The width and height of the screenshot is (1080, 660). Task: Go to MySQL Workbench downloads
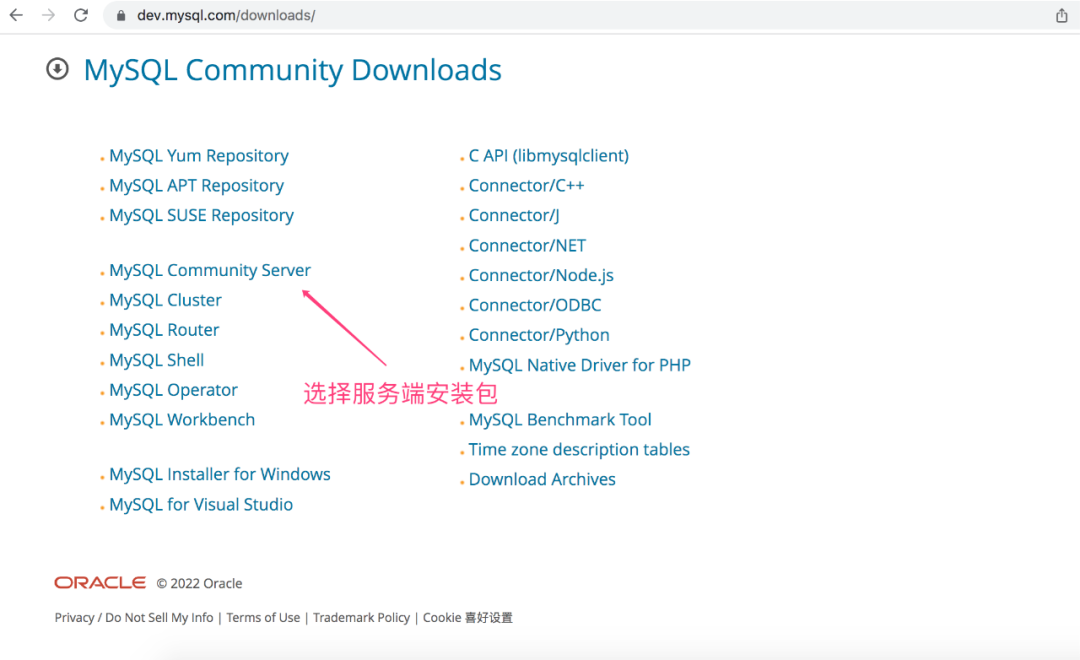[x=182, y=420]
